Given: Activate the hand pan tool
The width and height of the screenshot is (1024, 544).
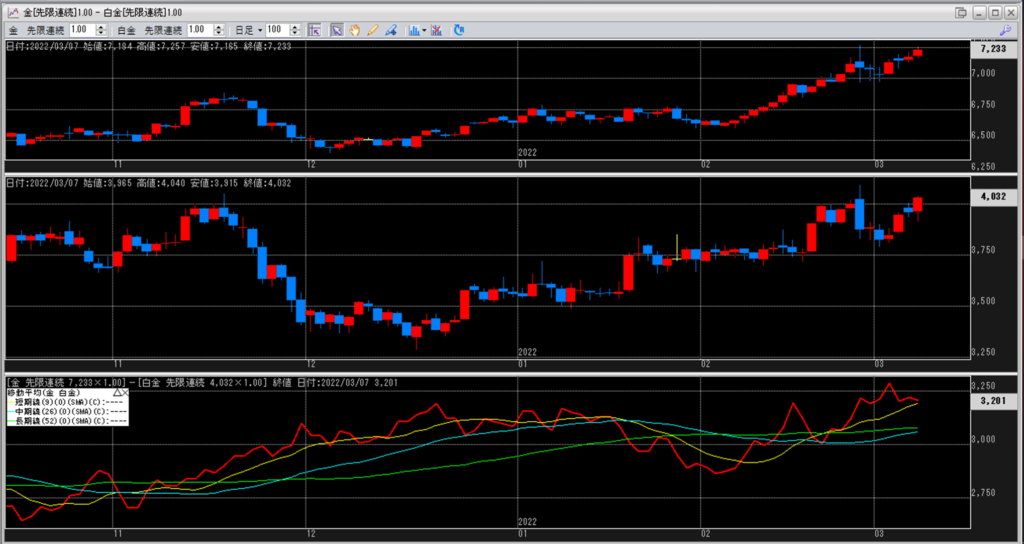Looking at the screenshot, I should 355,30.
